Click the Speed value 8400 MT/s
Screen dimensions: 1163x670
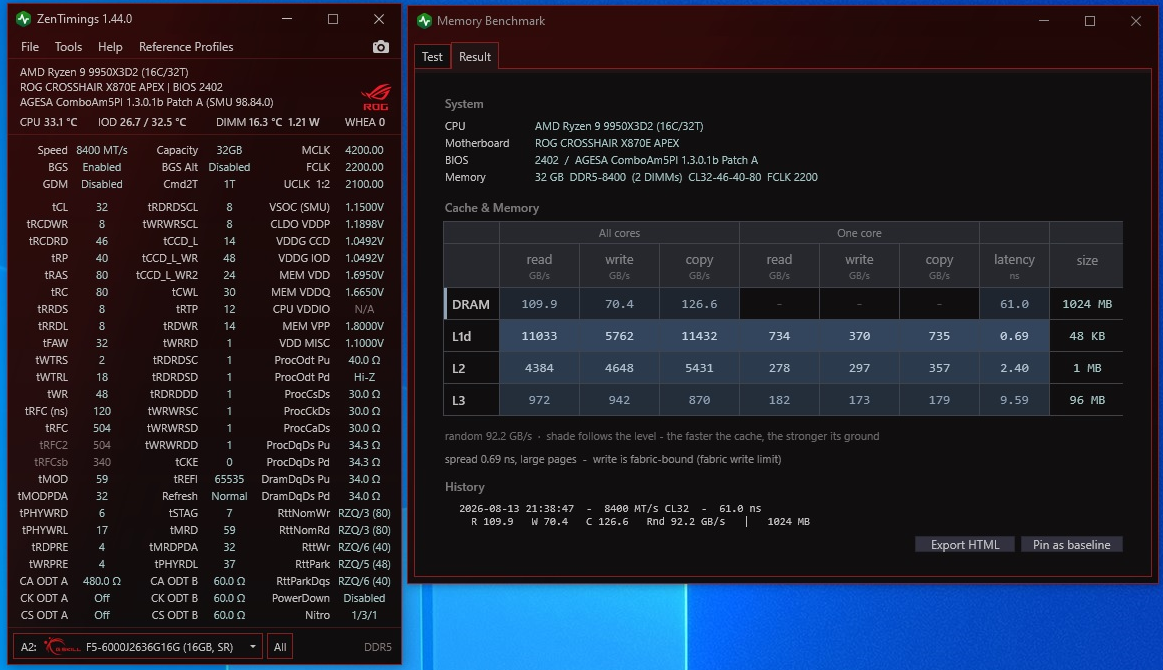102,150
